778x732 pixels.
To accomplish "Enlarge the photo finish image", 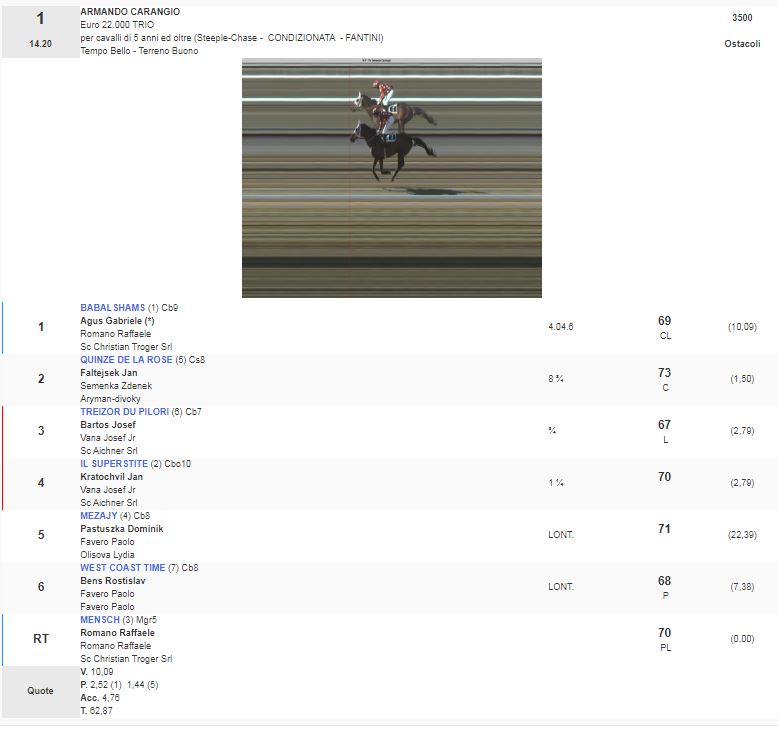I will 391,177.
